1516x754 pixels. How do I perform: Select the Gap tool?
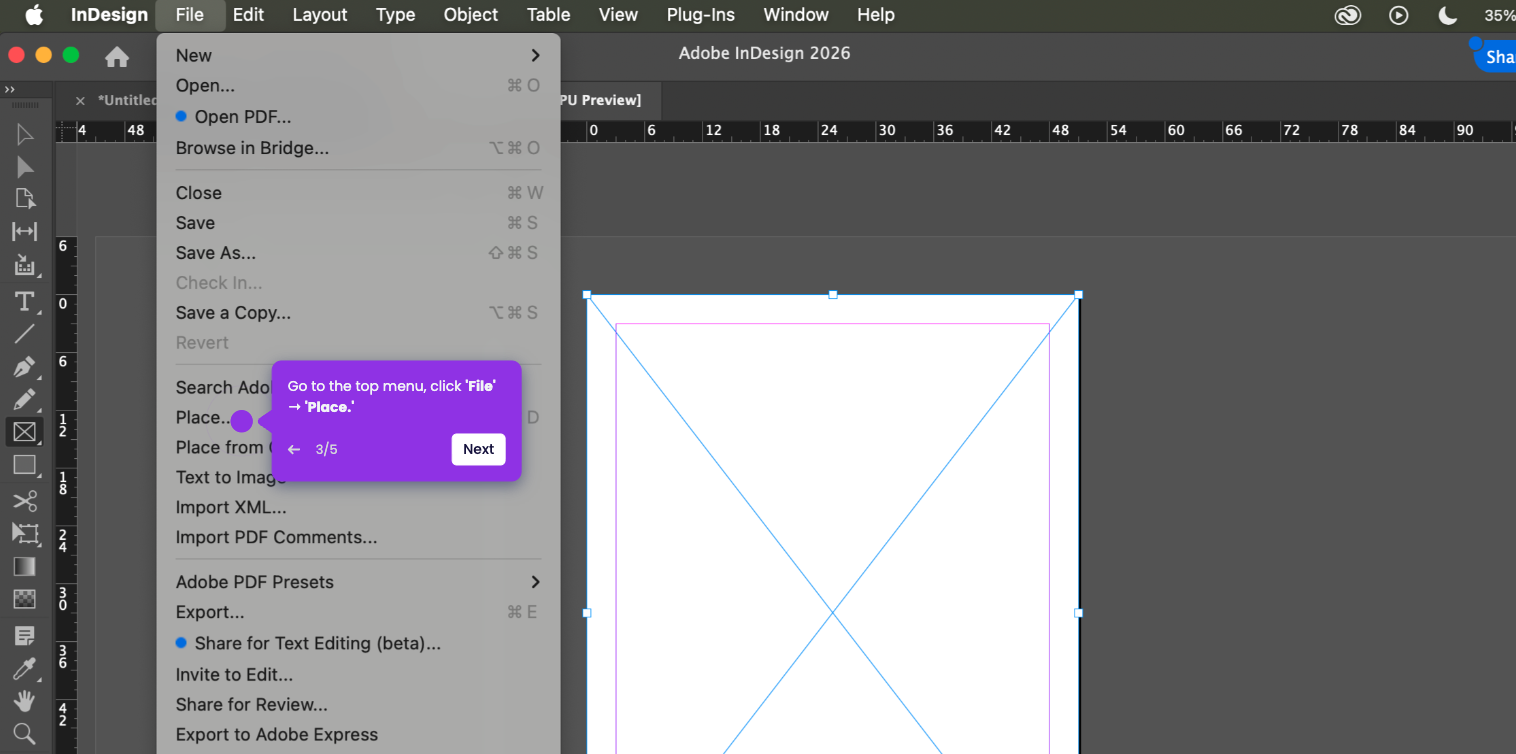tap(25, 232)
